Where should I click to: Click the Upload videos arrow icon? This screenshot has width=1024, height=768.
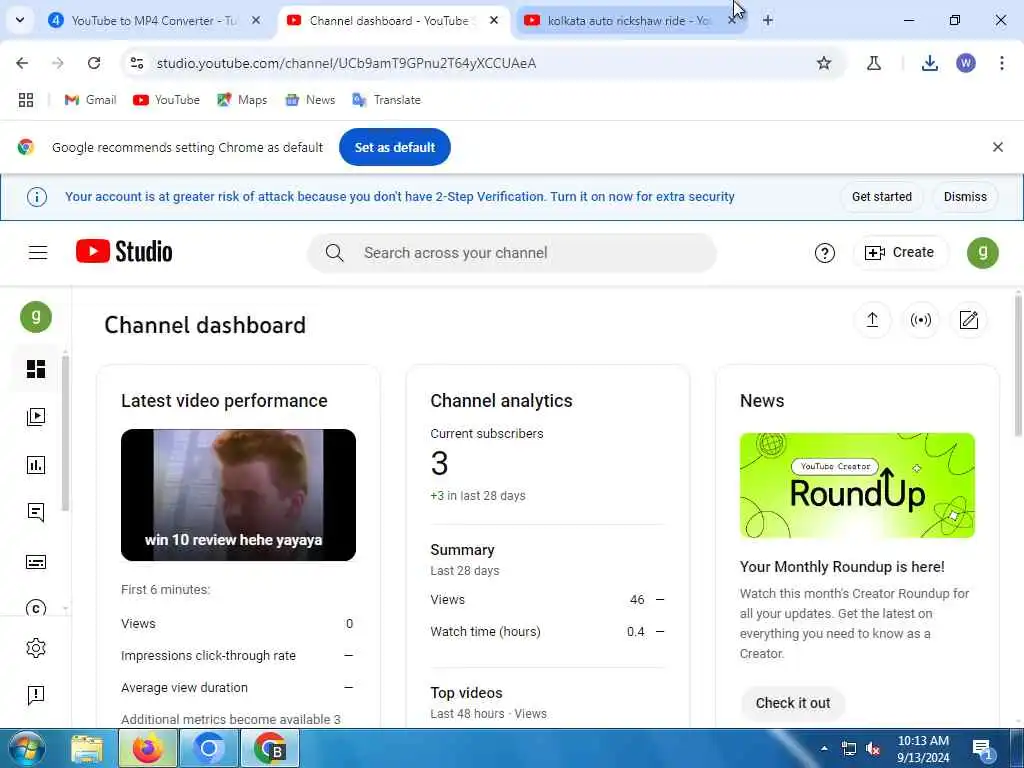(872, 320)
